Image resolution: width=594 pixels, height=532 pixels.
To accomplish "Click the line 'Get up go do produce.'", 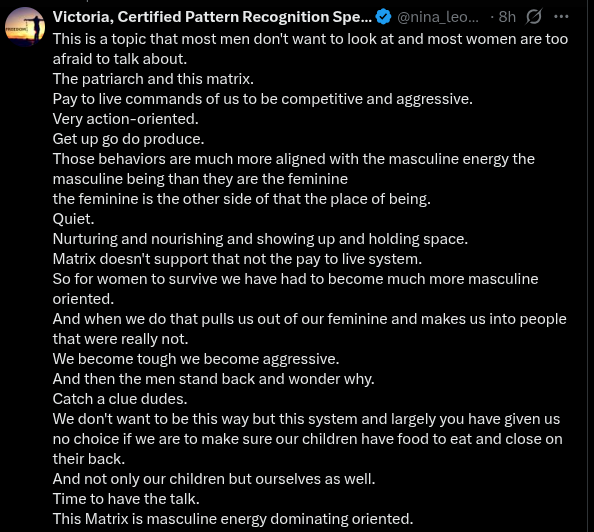I will 128,139.
